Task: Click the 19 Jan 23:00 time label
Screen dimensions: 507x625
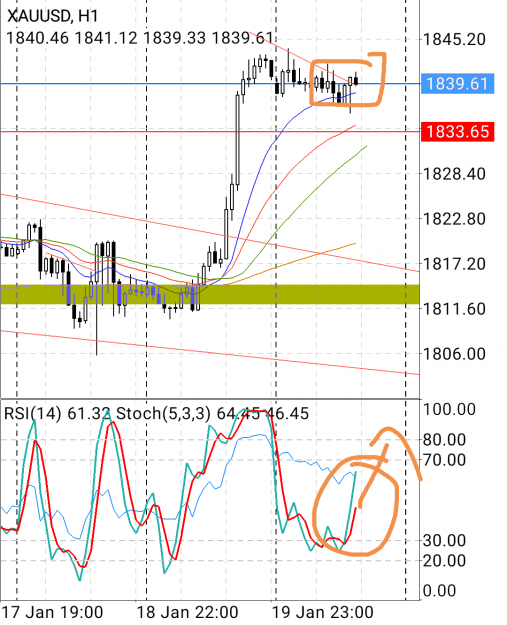Action: point(322,612)
